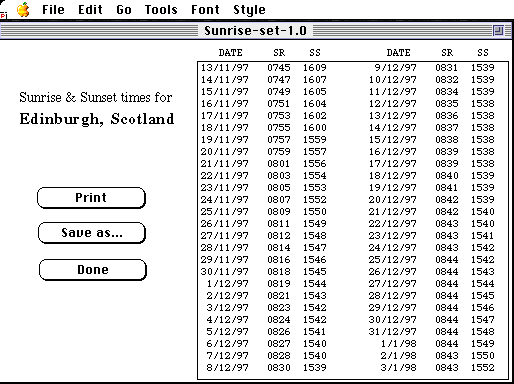Select the date 2/1/98
This screenshot has height=384, width=514.
[399, 356]
